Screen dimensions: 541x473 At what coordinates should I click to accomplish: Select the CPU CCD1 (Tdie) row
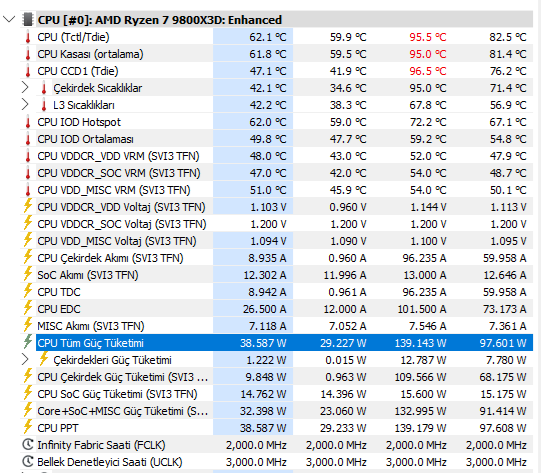pyautogui.click(x=277, y=71)
